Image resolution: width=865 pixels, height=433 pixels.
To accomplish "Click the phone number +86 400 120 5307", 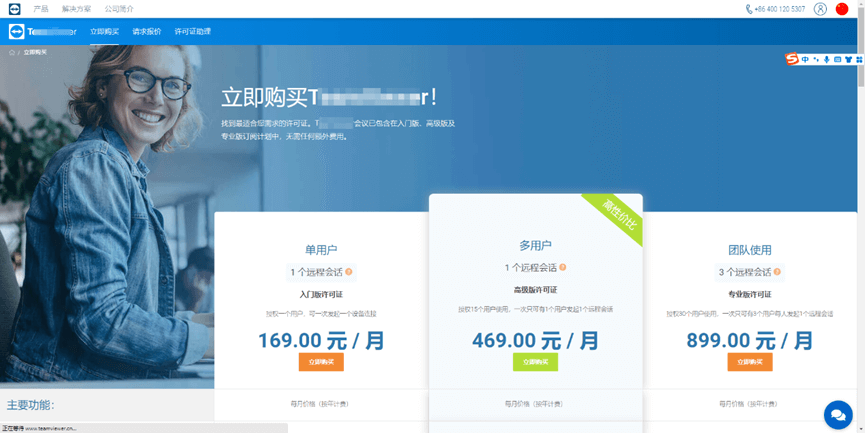I will click(x=775, y=9).
